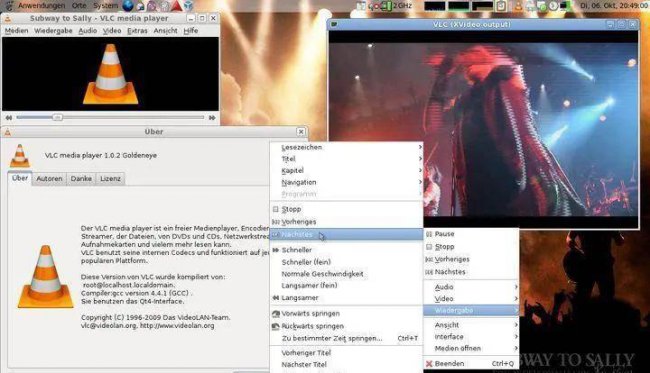Click the text 'VLC media player 1.0.2 Goldeneye'

tap(101, 155)
